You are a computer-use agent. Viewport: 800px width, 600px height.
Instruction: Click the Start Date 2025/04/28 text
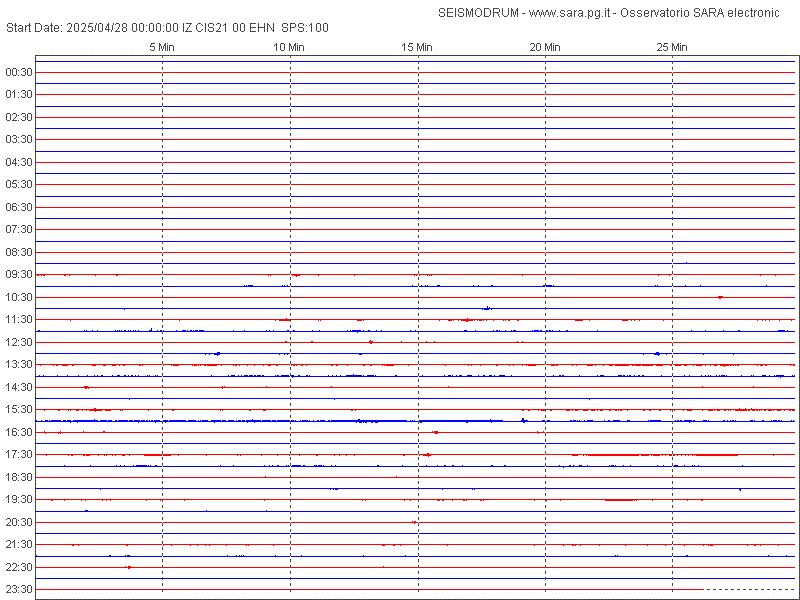(67, 28)
